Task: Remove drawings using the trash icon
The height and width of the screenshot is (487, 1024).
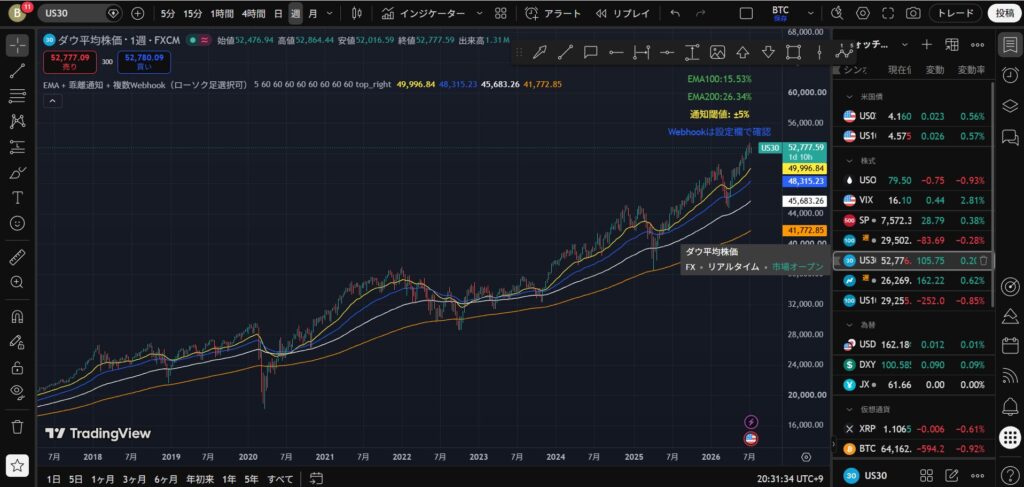Action: [18, 427]
